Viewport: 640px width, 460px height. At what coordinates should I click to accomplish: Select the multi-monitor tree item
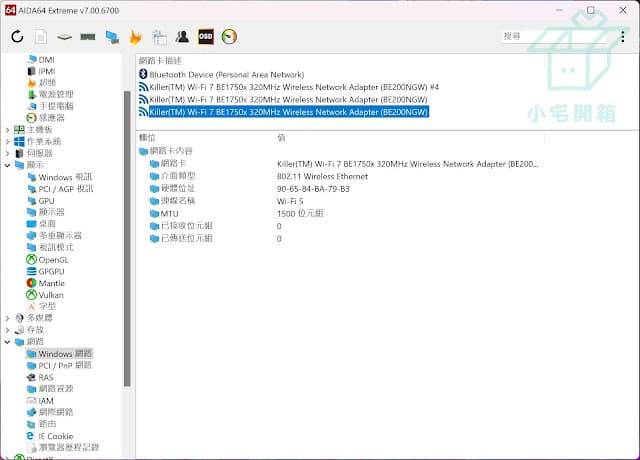tap(54, 236)
